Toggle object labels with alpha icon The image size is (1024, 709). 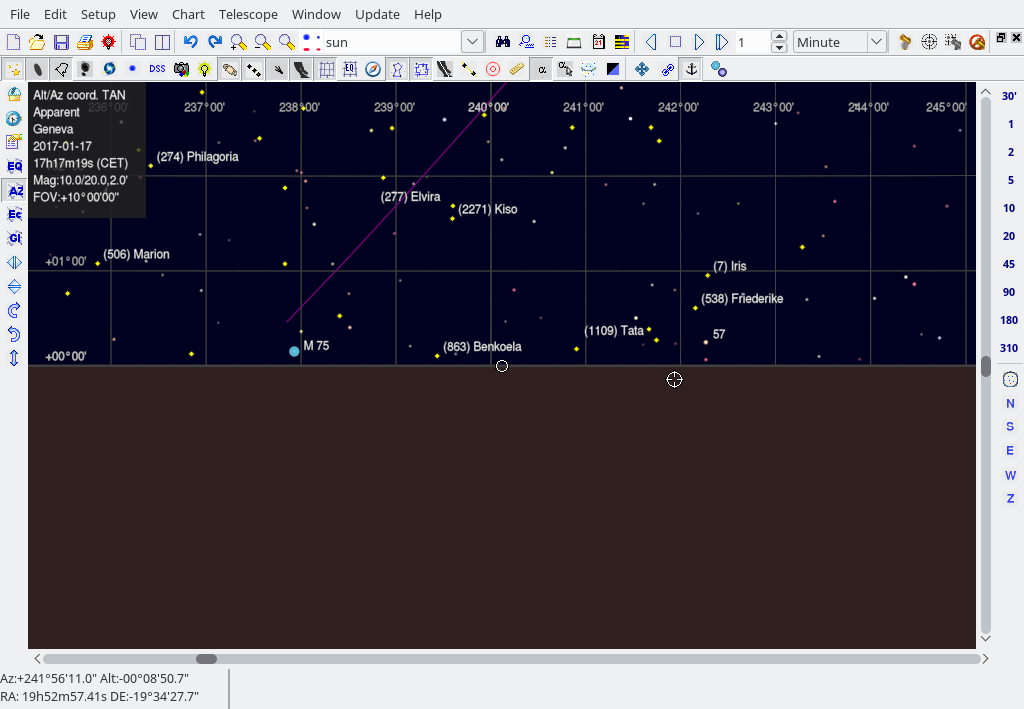coord(541,69)
